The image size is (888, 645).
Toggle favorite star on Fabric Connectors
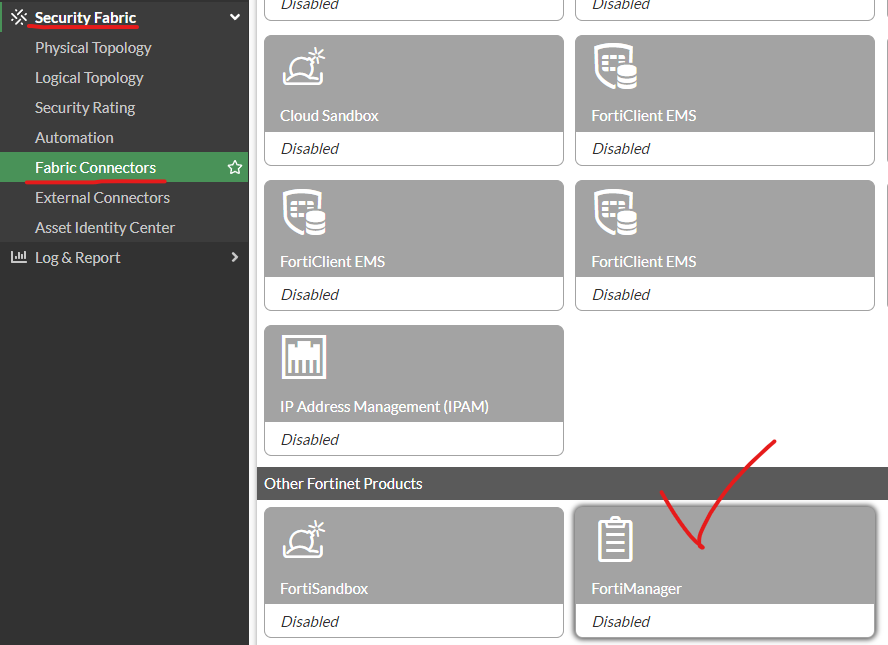pos(234,167)
